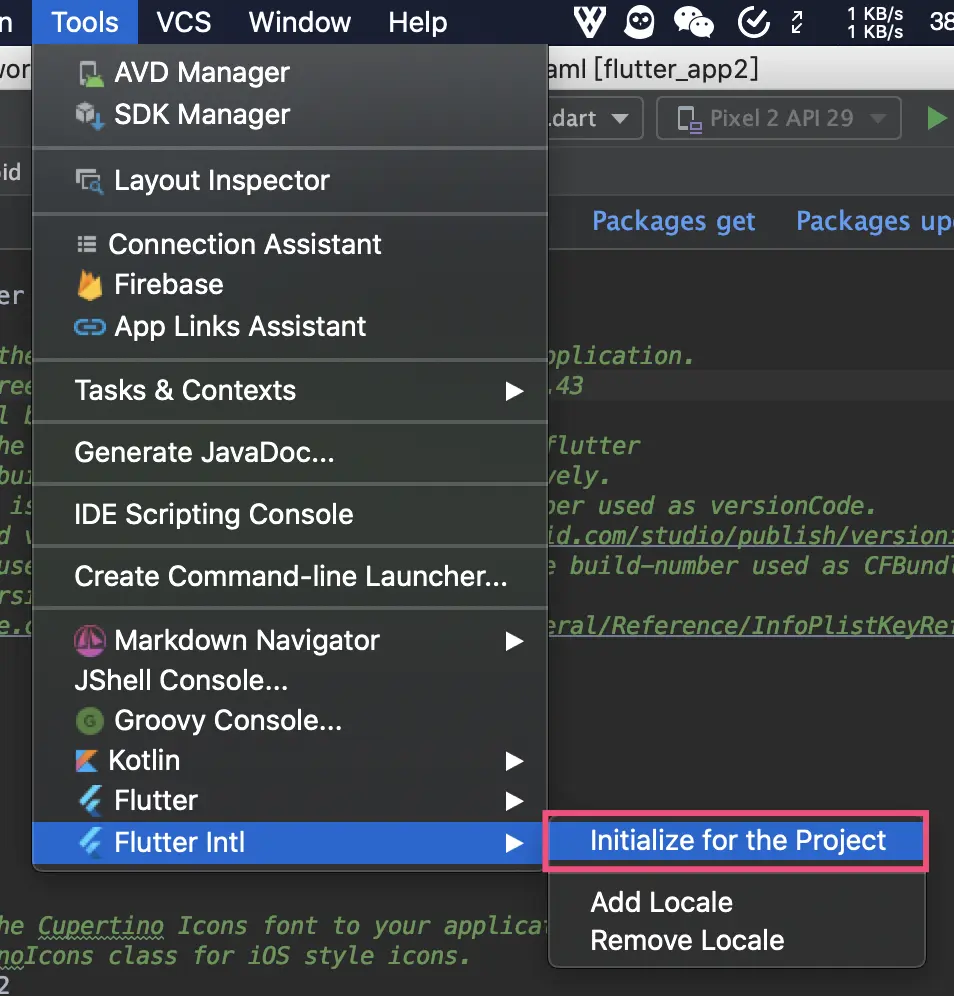Screen dimensions: 954x996
Task: Click the studio/publish/versioning URL in editor
Action: click(751, 535)
